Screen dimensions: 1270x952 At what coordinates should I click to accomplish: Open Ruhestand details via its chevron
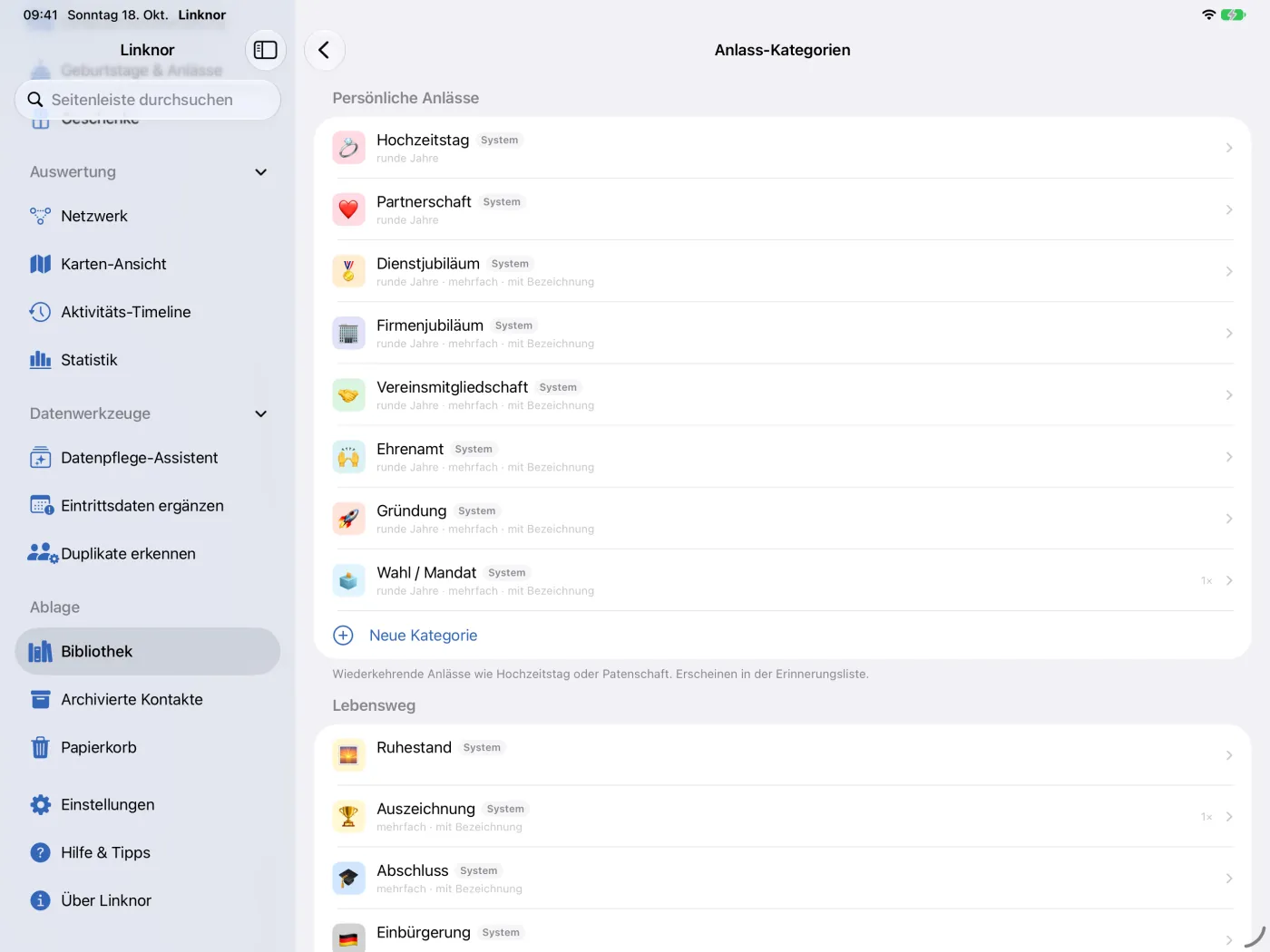[x=1229, y=755]
